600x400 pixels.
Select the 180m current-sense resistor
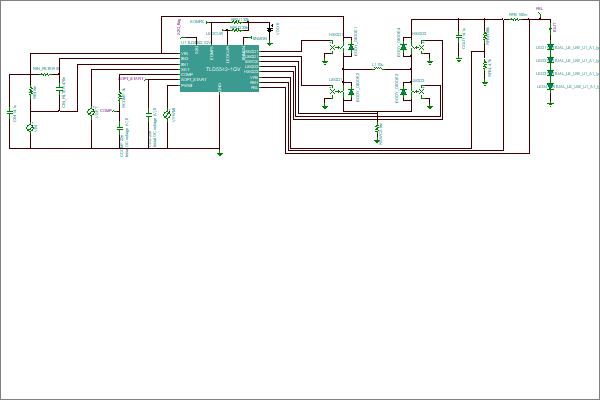(x=515, y=19)
